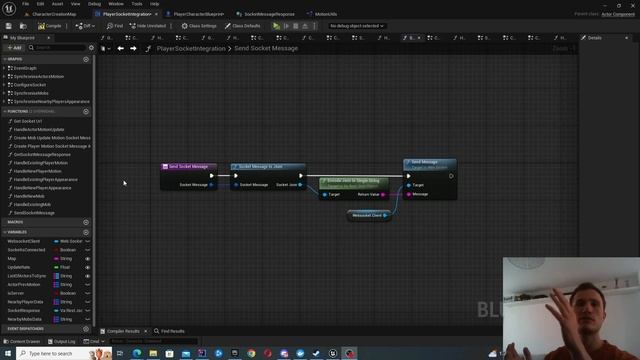Screen dimensions: 640x360
Task: Click the Float type pill of UpdateRate
Action: (62, 267)
